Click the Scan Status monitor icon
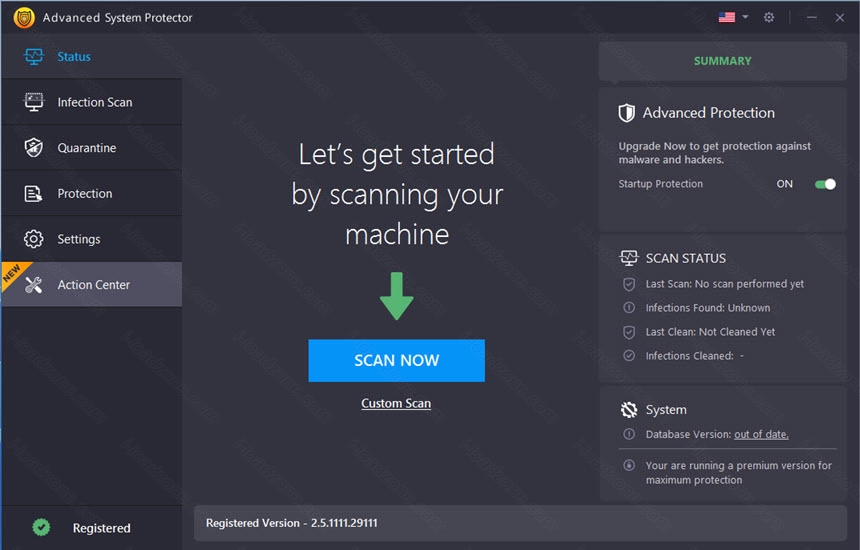 click(629, 258)
